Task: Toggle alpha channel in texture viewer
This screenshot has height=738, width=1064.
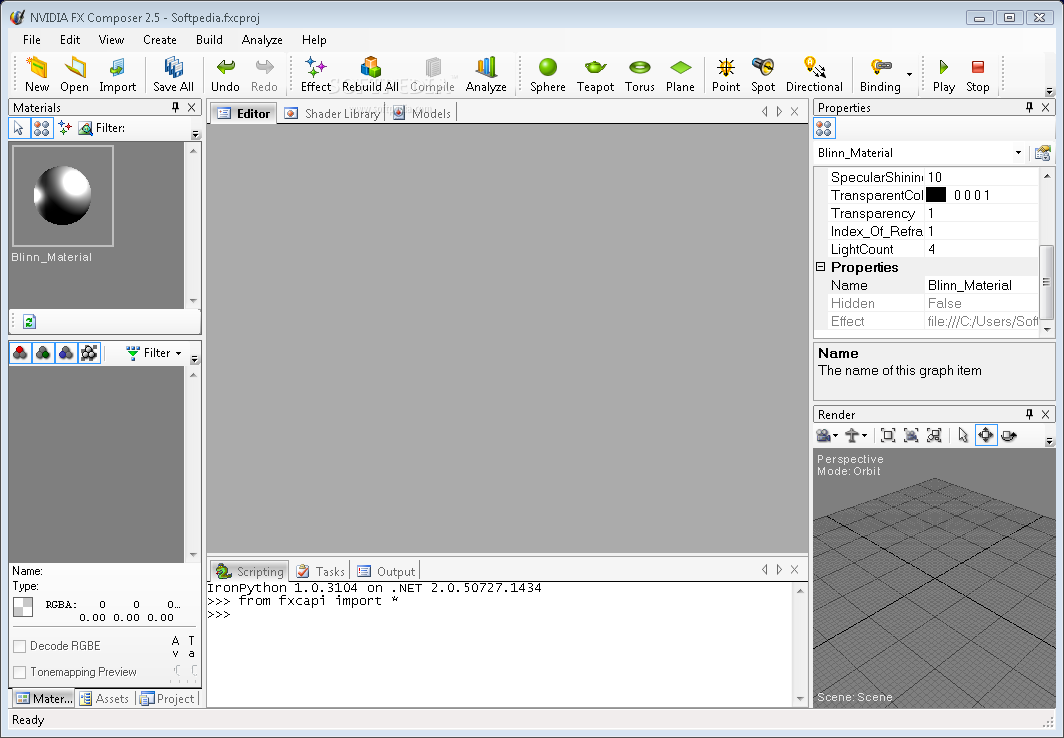Action: coord(89,353)
